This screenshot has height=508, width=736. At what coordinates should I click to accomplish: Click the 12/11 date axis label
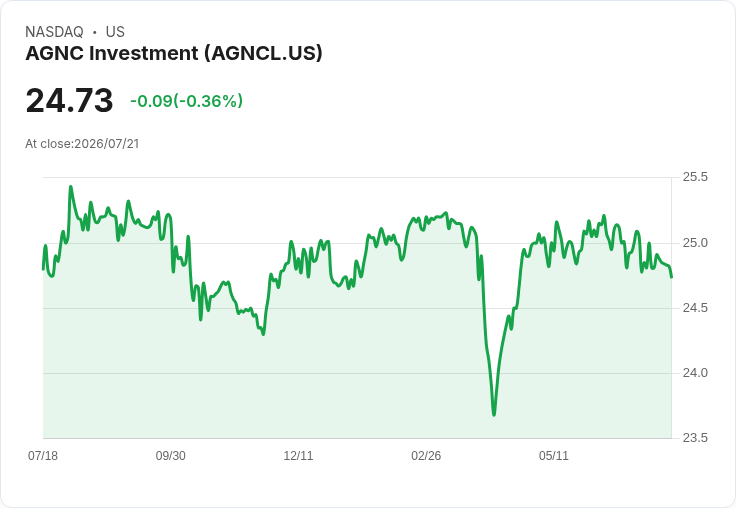coord(298,455)
